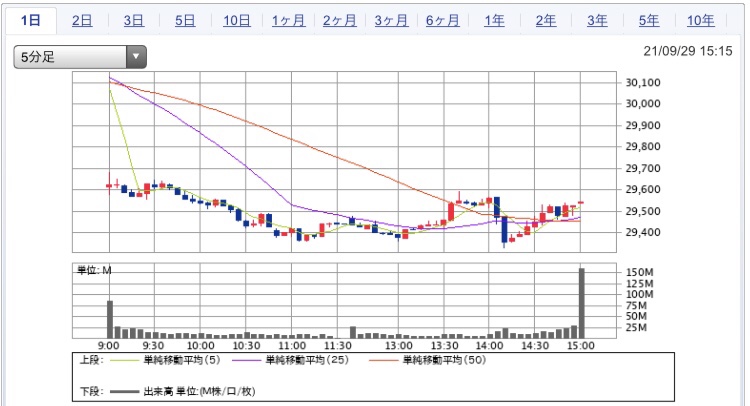Click the 15:00 time axis label

(x=581, y=346)
